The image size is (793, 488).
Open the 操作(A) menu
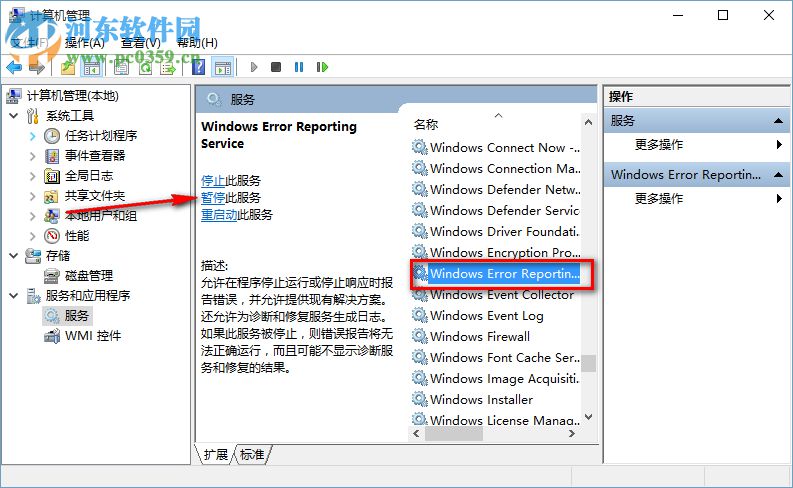(84, 43)
